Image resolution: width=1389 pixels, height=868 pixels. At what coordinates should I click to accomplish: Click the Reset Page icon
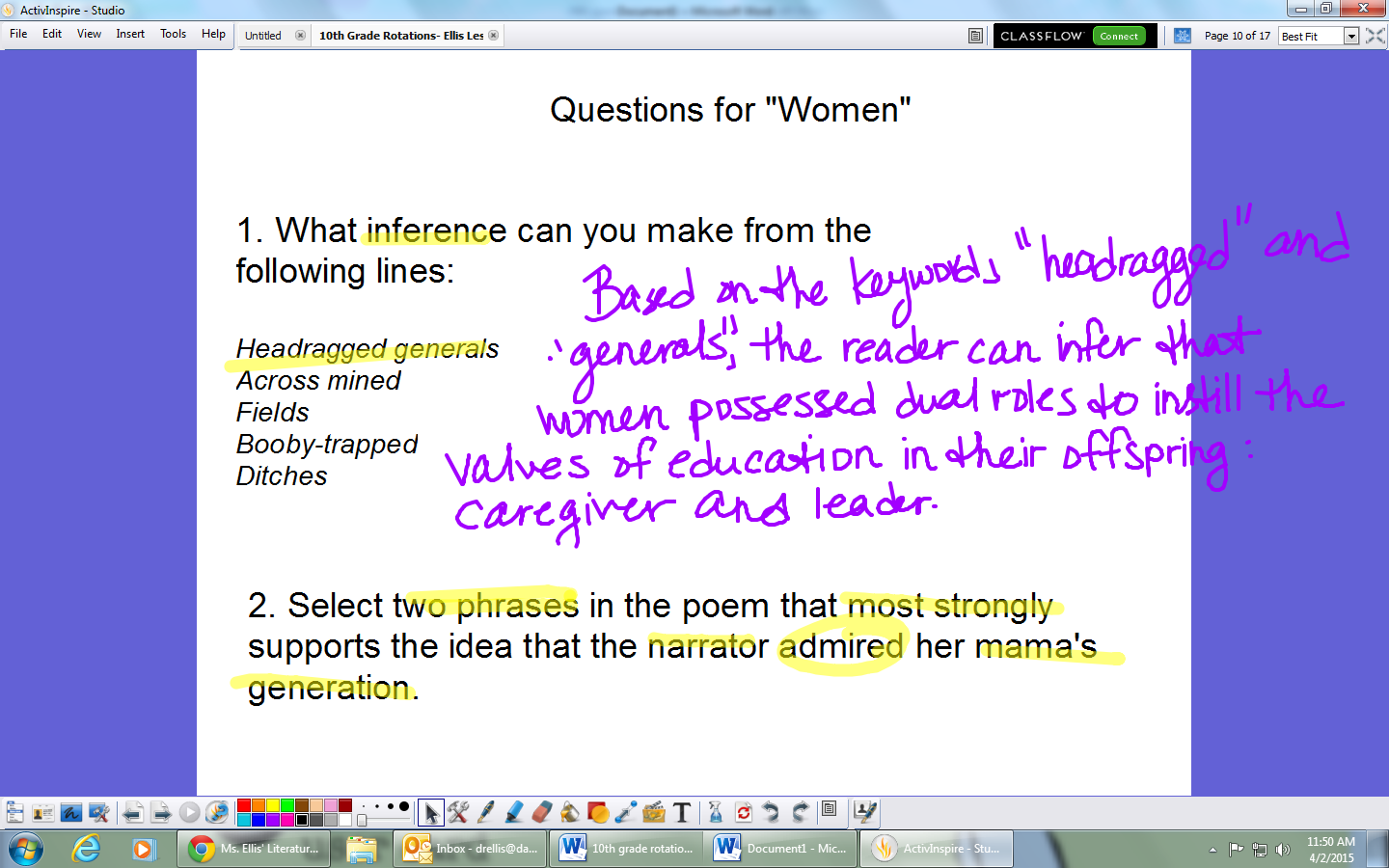pos(744,813)
